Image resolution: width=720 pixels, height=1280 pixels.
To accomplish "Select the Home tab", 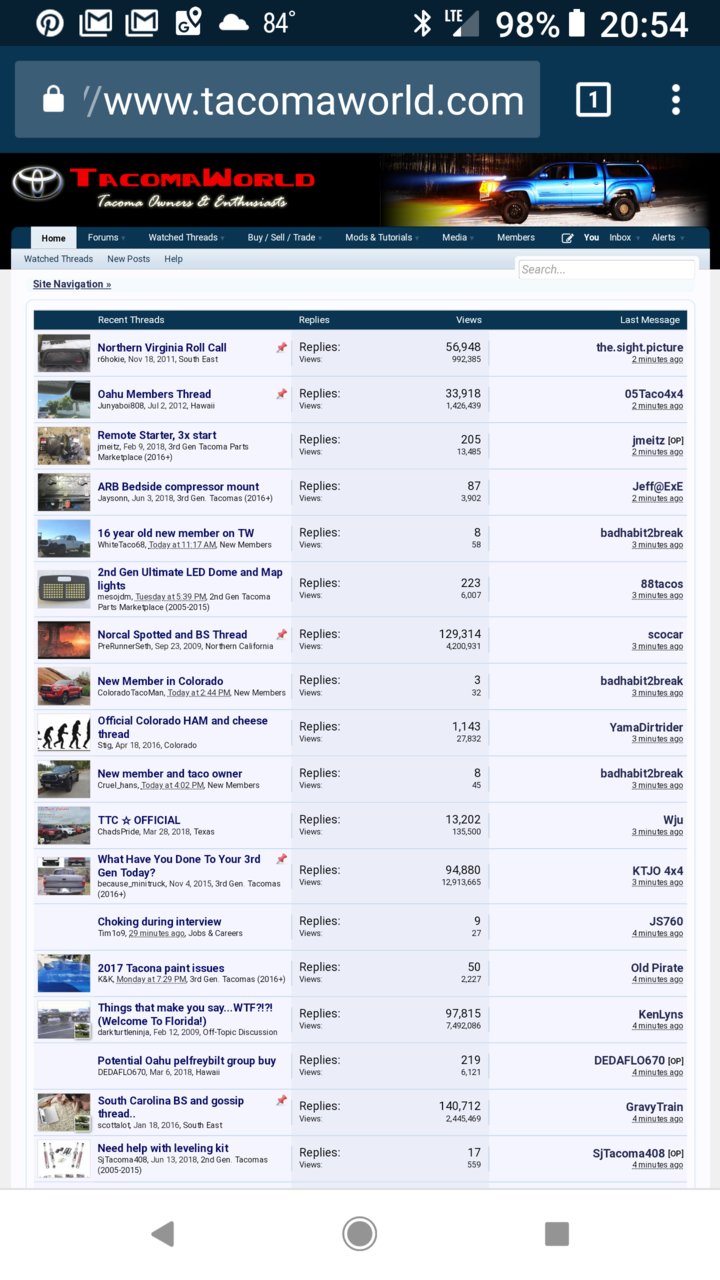I will [x=54, y=238].
